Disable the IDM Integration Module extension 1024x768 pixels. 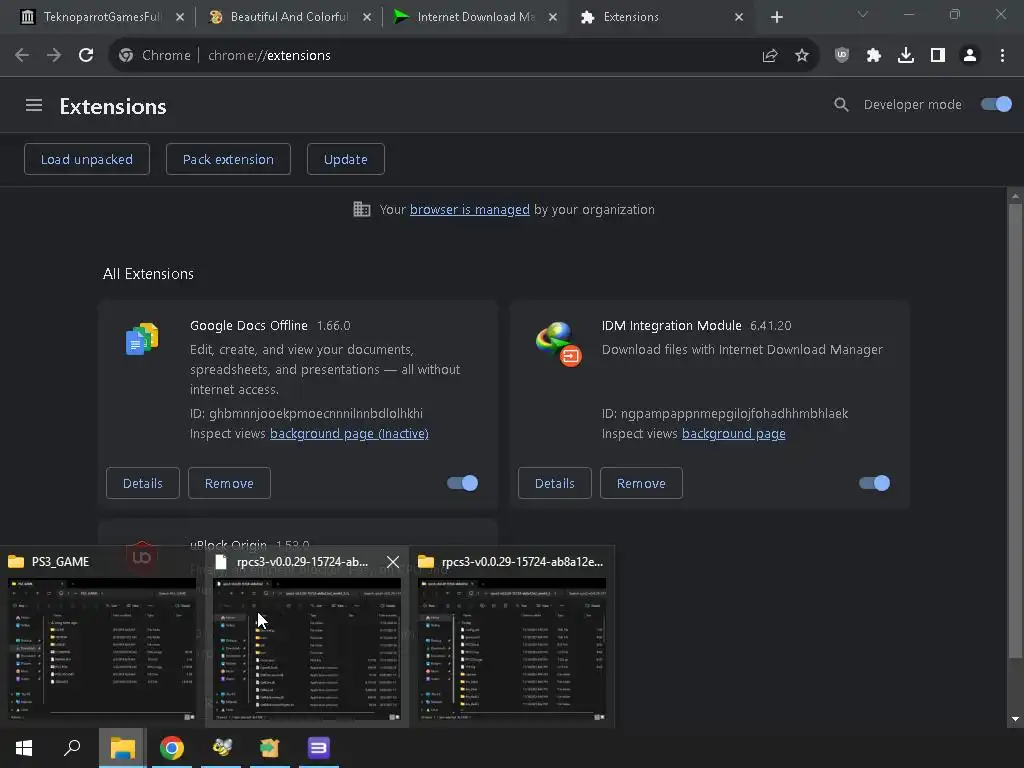click(874, 483)
